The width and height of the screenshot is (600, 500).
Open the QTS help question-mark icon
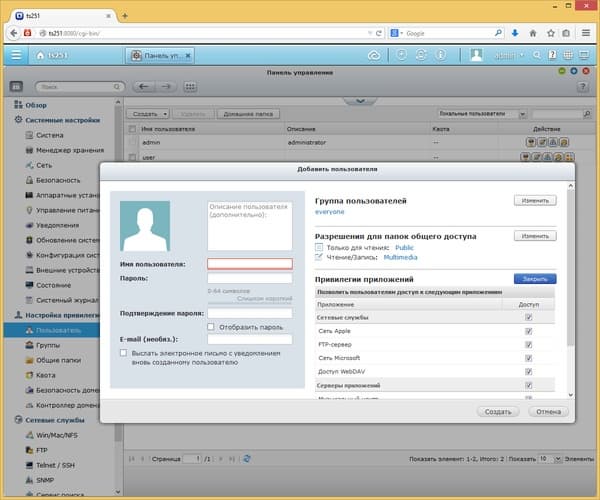(x=552, y=55)
